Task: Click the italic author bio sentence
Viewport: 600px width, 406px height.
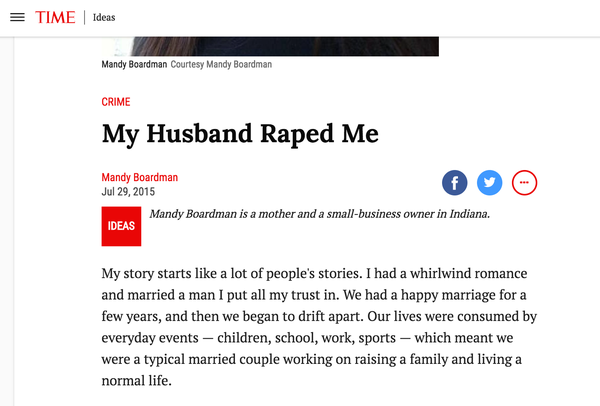Action: pyautogui.click(x=318, y=214)
